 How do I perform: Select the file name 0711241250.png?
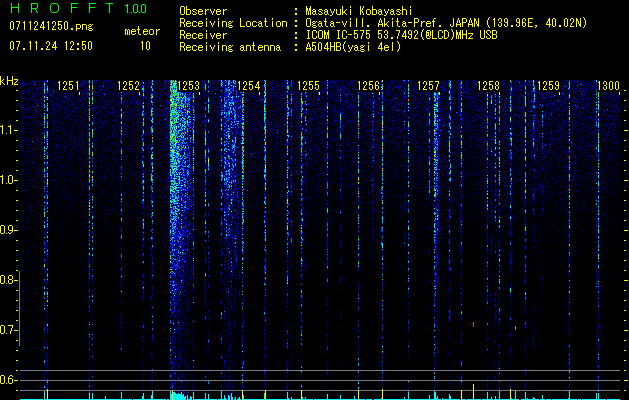pos(51,26)
